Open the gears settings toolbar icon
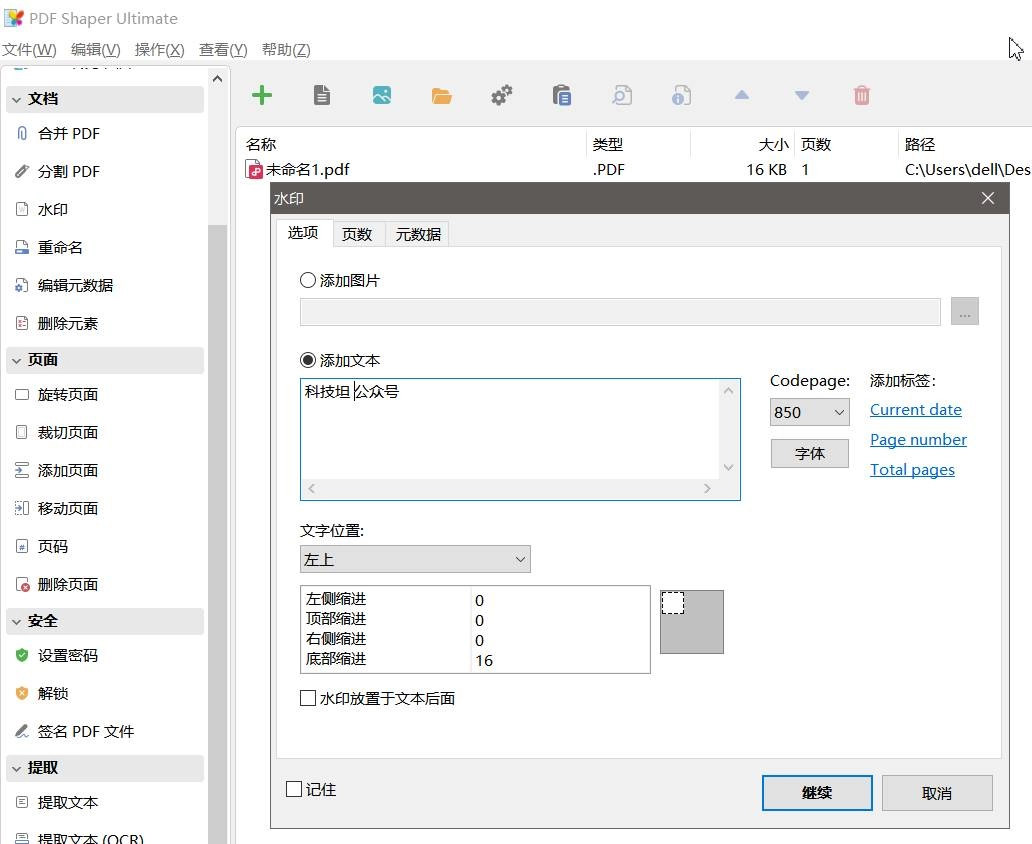 (x=502, y=95)
